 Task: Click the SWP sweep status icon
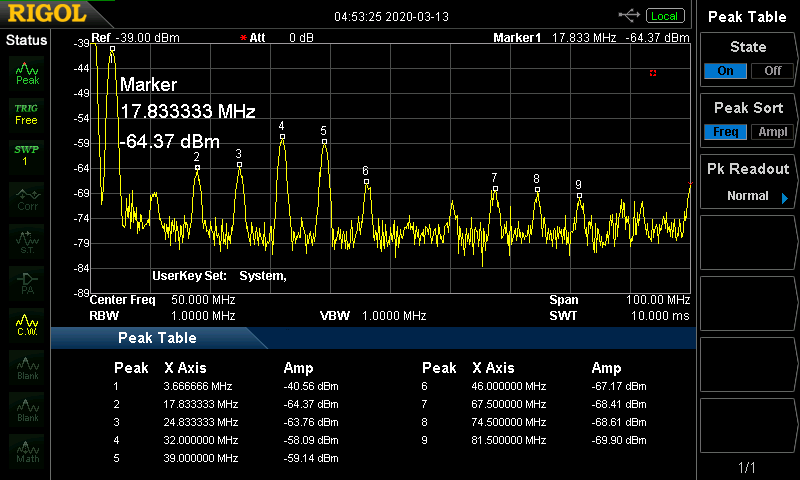click(x=26, y=156)
